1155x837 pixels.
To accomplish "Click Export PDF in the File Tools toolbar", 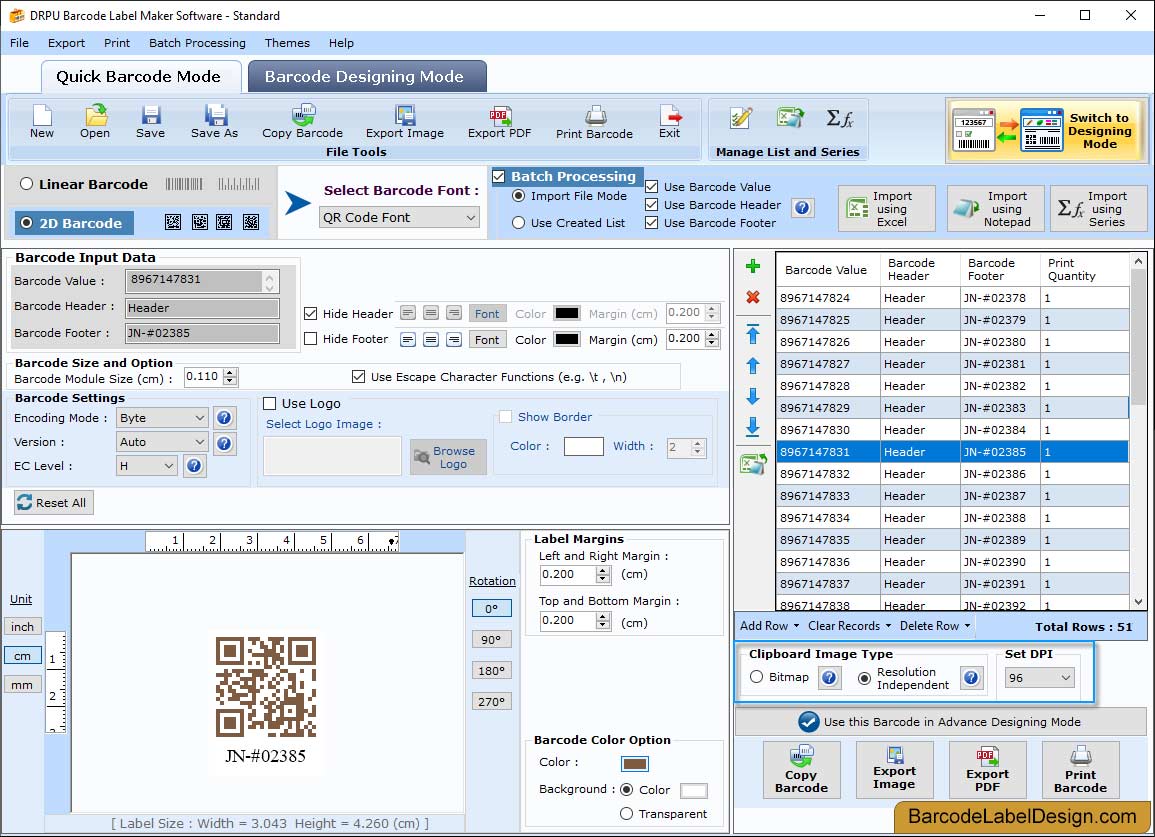I will pyautogui.click(x=499, y=122).
